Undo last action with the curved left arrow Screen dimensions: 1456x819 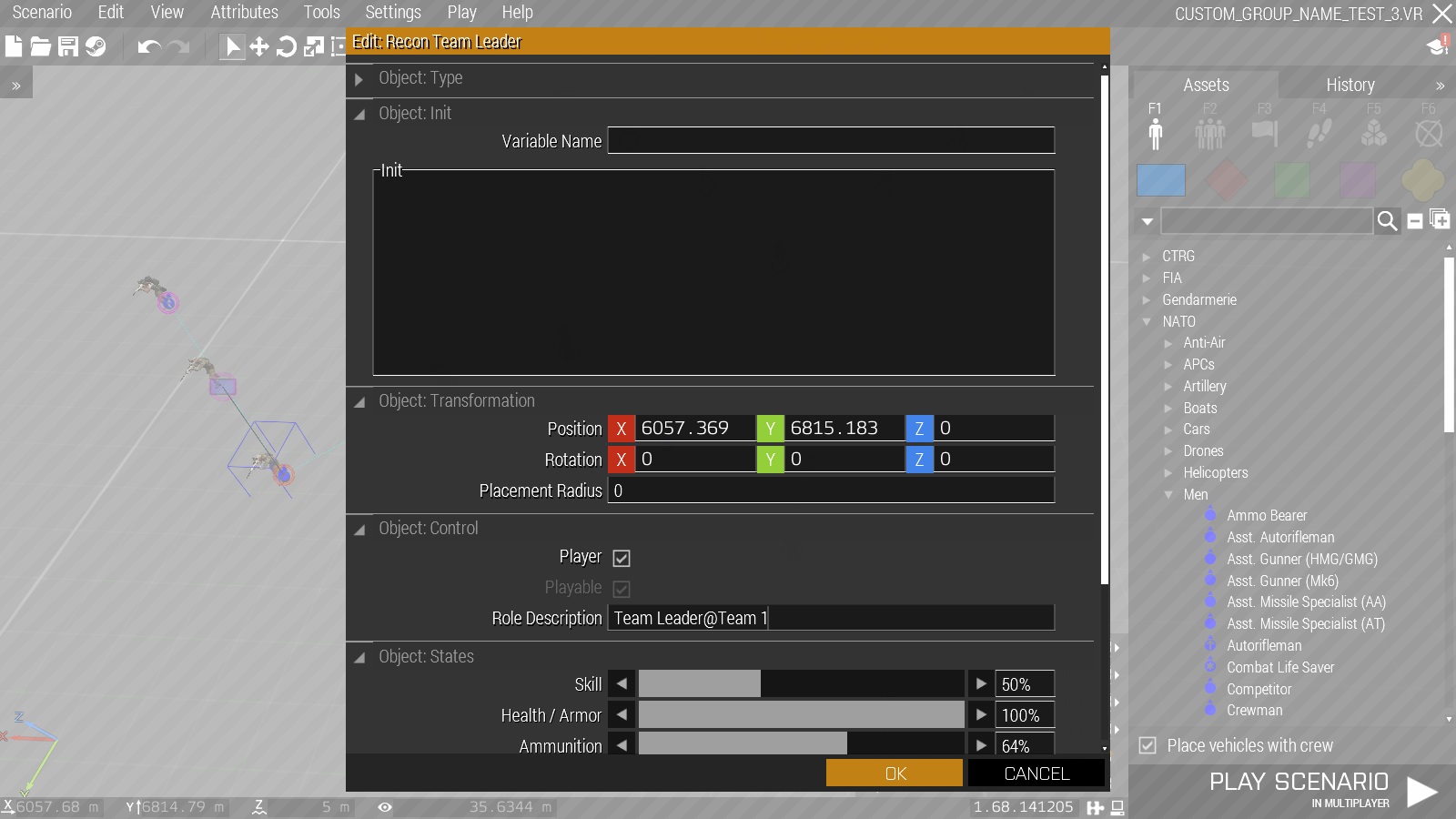pos(149,46)
